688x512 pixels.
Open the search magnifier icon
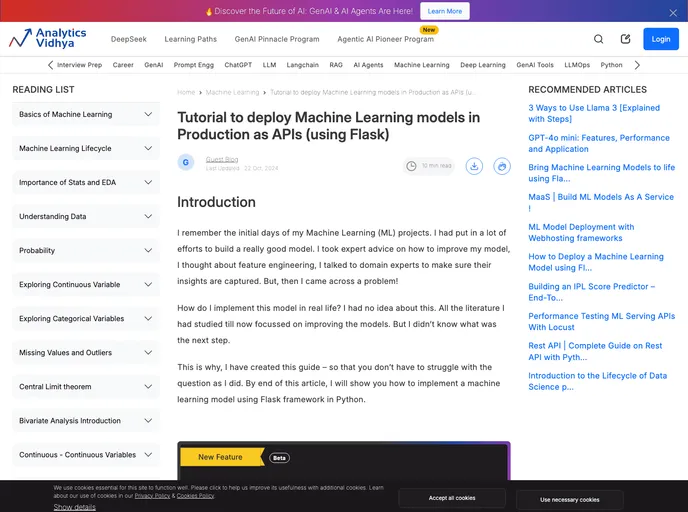598,39
